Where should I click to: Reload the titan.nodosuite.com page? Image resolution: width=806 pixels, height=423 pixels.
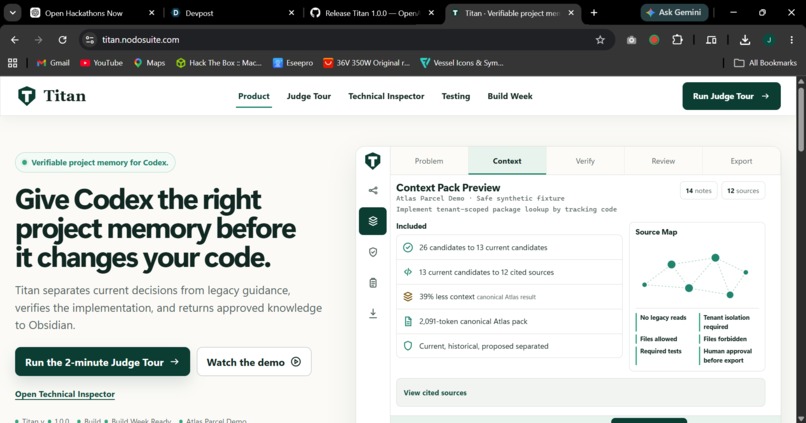(x=62, y=40)
